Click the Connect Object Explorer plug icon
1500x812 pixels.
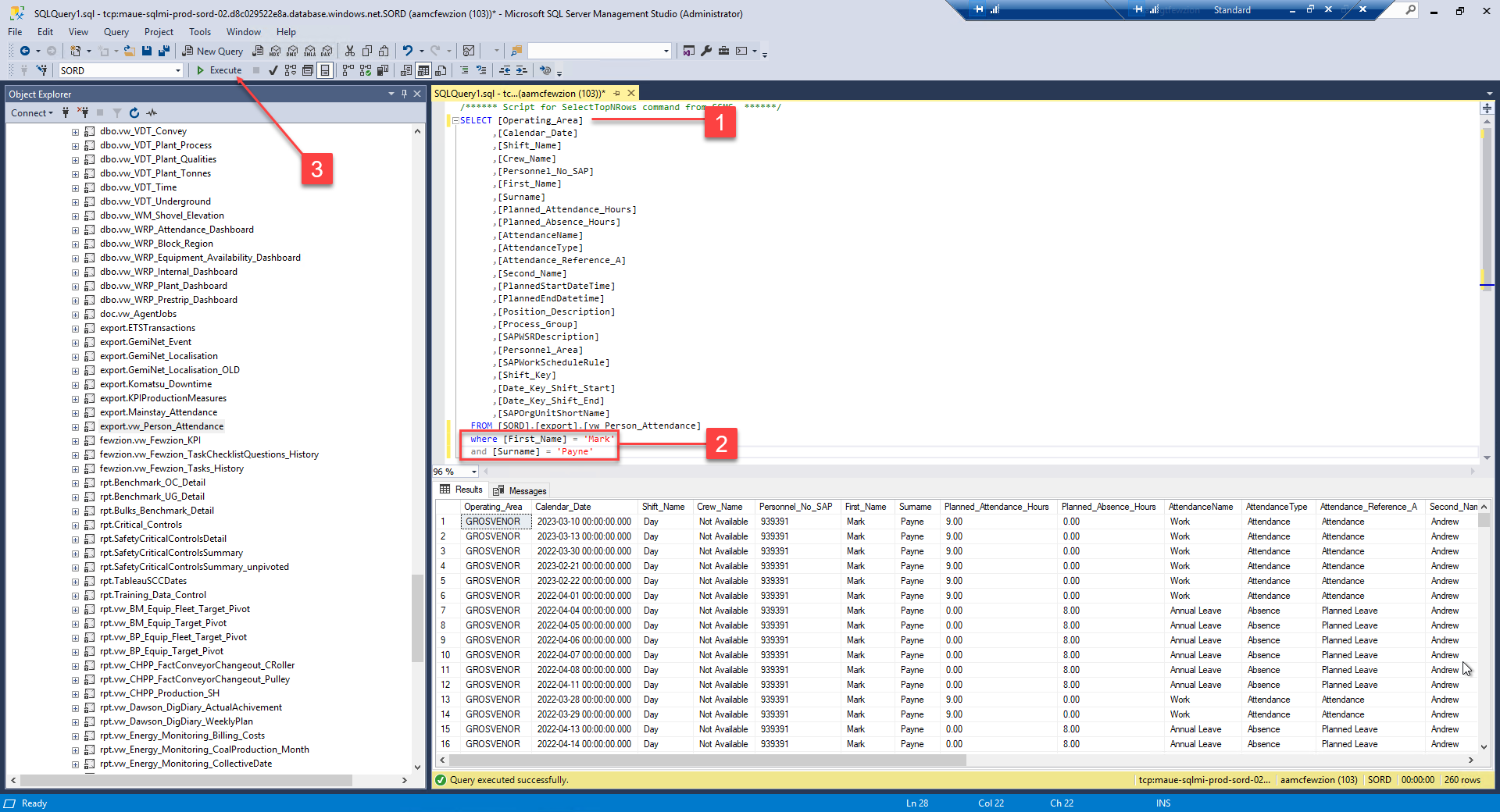pyautogui.click(x=66, y=113)
